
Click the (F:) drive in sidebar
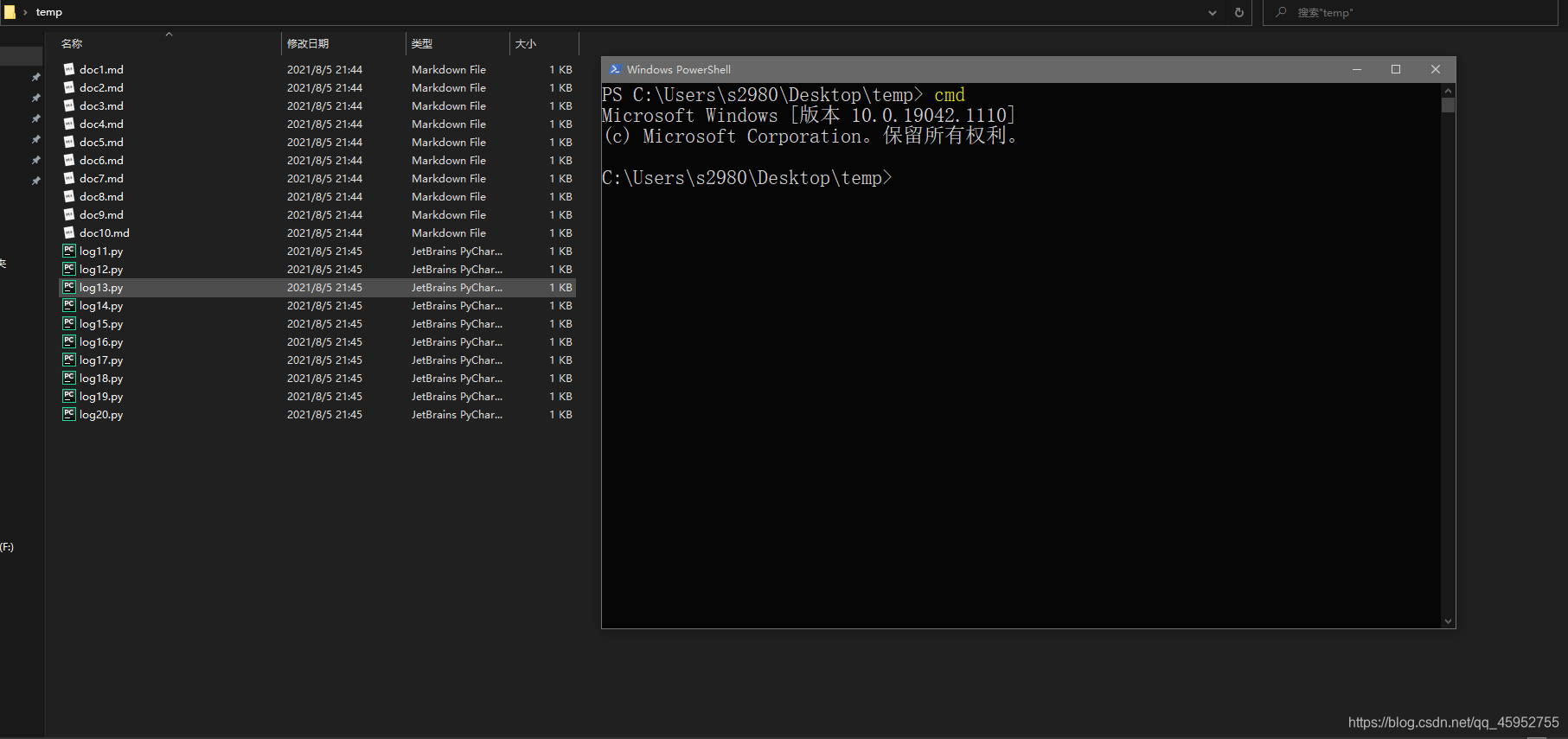7,546
